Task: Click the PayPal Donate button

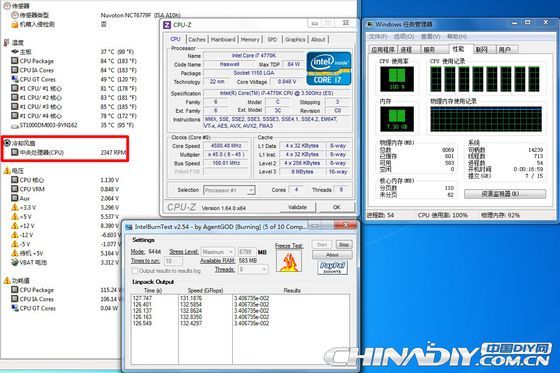Action: [332, 268]
